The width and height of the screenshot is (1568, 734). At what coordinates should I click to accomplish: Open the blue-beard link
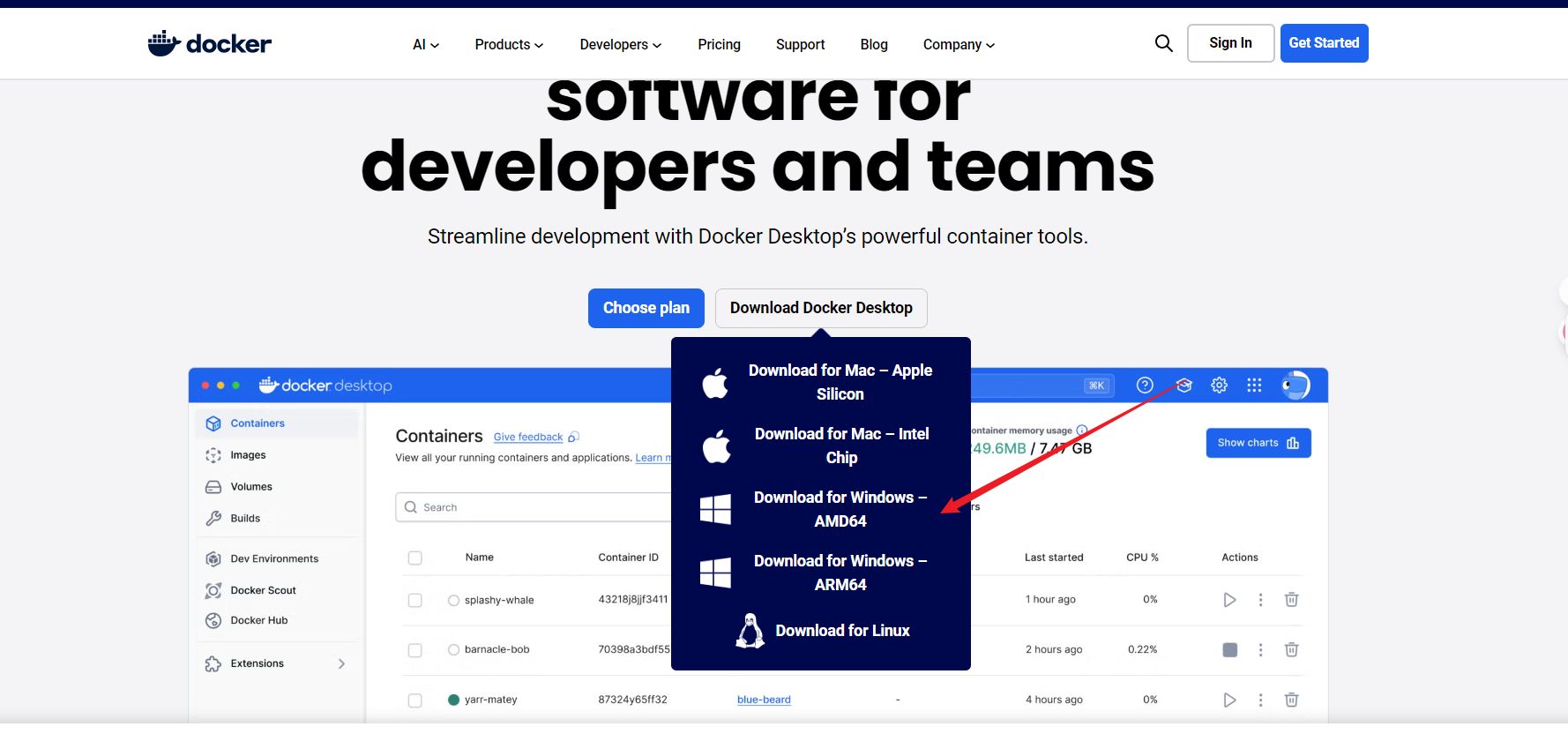(764, 700)
